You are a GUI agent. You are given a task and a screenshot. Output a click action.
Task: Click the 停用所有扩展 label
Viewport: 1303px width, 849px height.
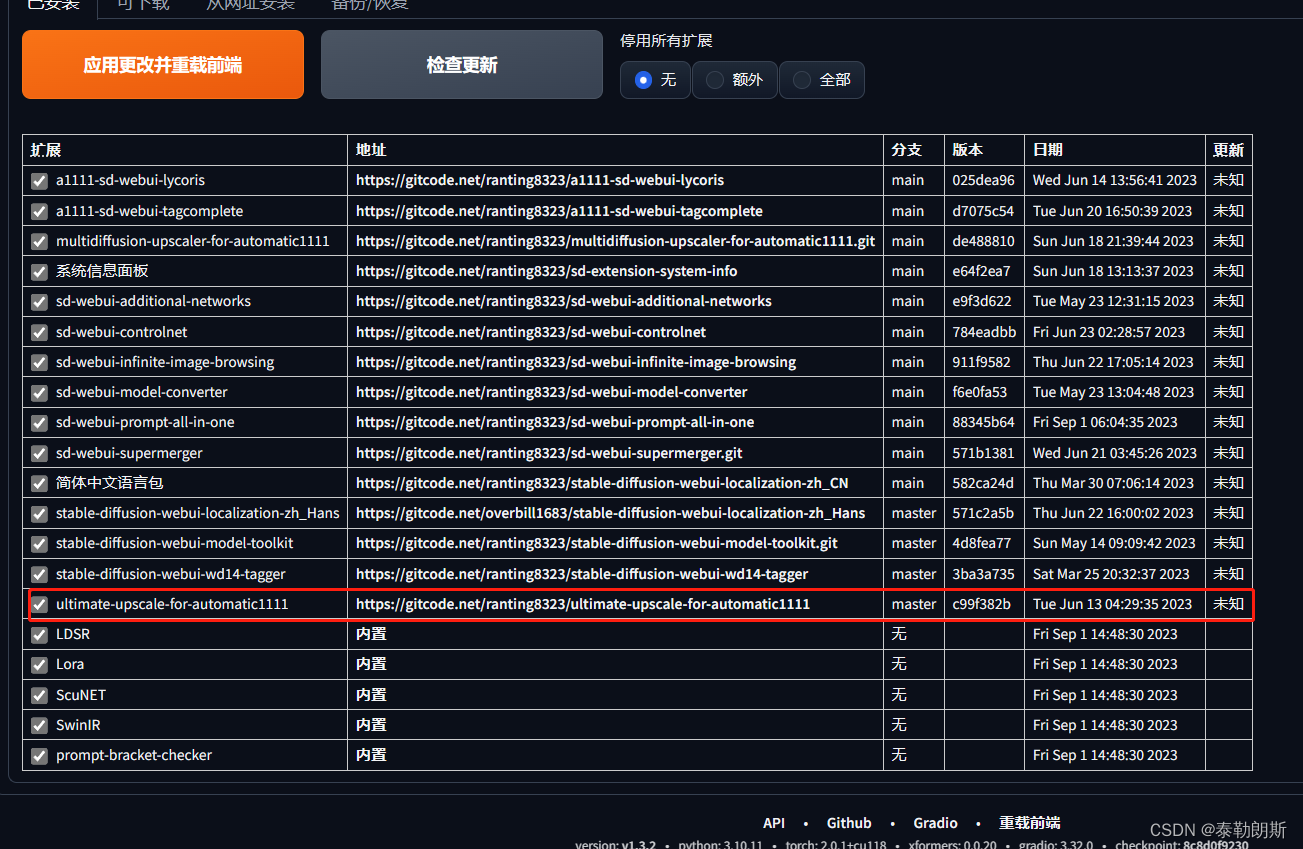pyautogui.click(x=666, y=41)
